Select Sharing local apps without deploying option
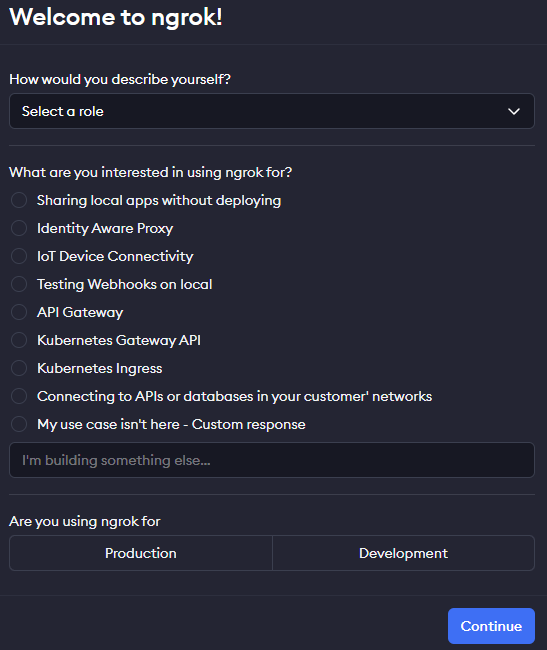547x650 pixels. point(19,200)
